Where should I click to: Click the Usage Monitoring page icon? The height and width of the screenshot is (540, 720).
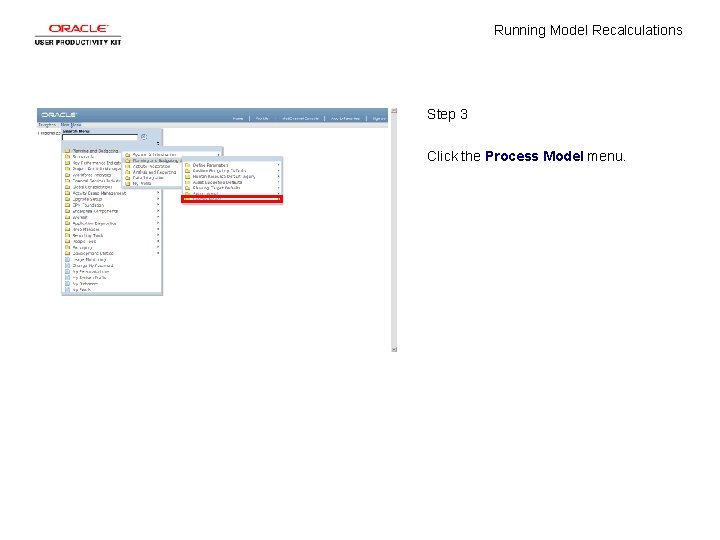(68, 259)
